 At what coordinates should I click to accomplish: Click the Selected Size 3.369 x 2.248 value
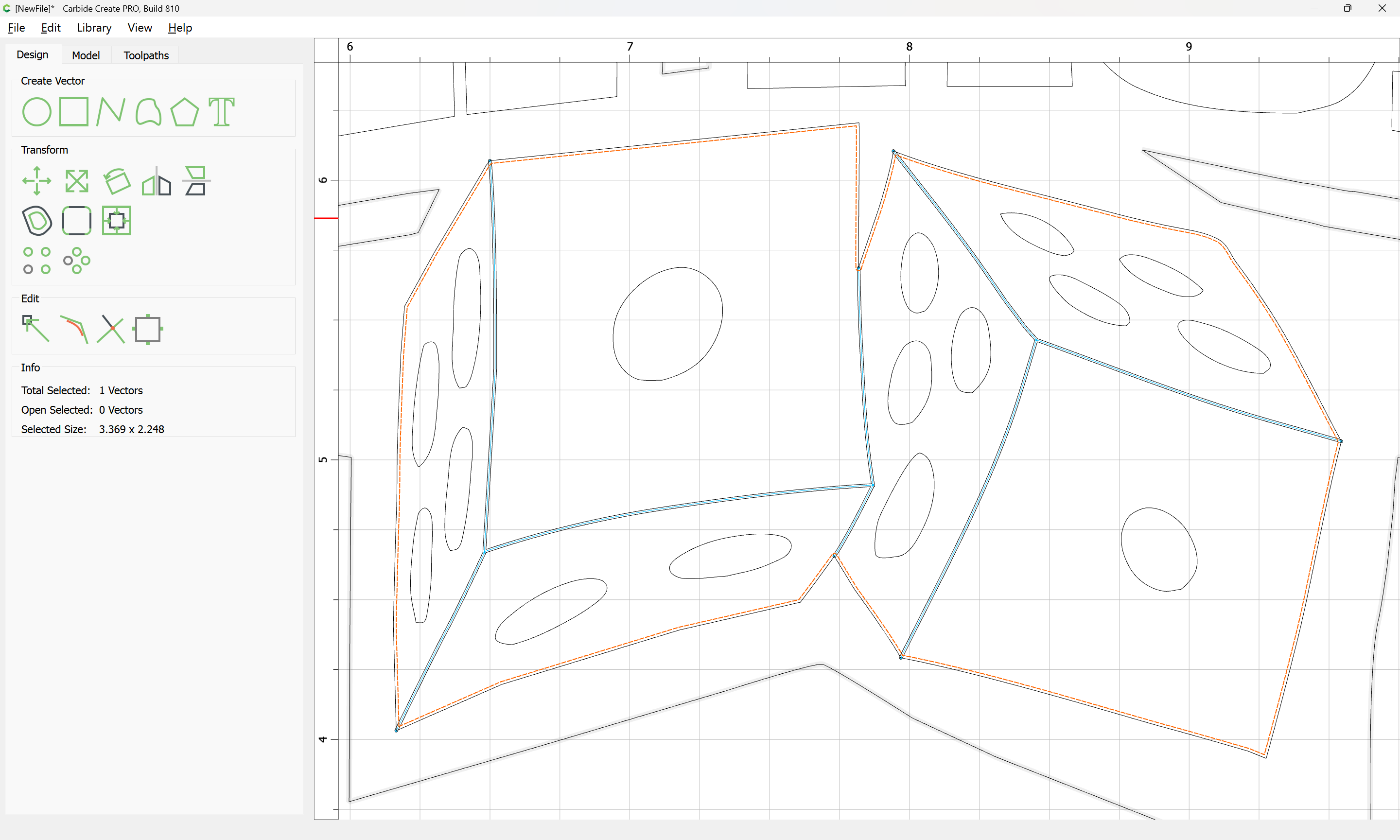(131, 429)
